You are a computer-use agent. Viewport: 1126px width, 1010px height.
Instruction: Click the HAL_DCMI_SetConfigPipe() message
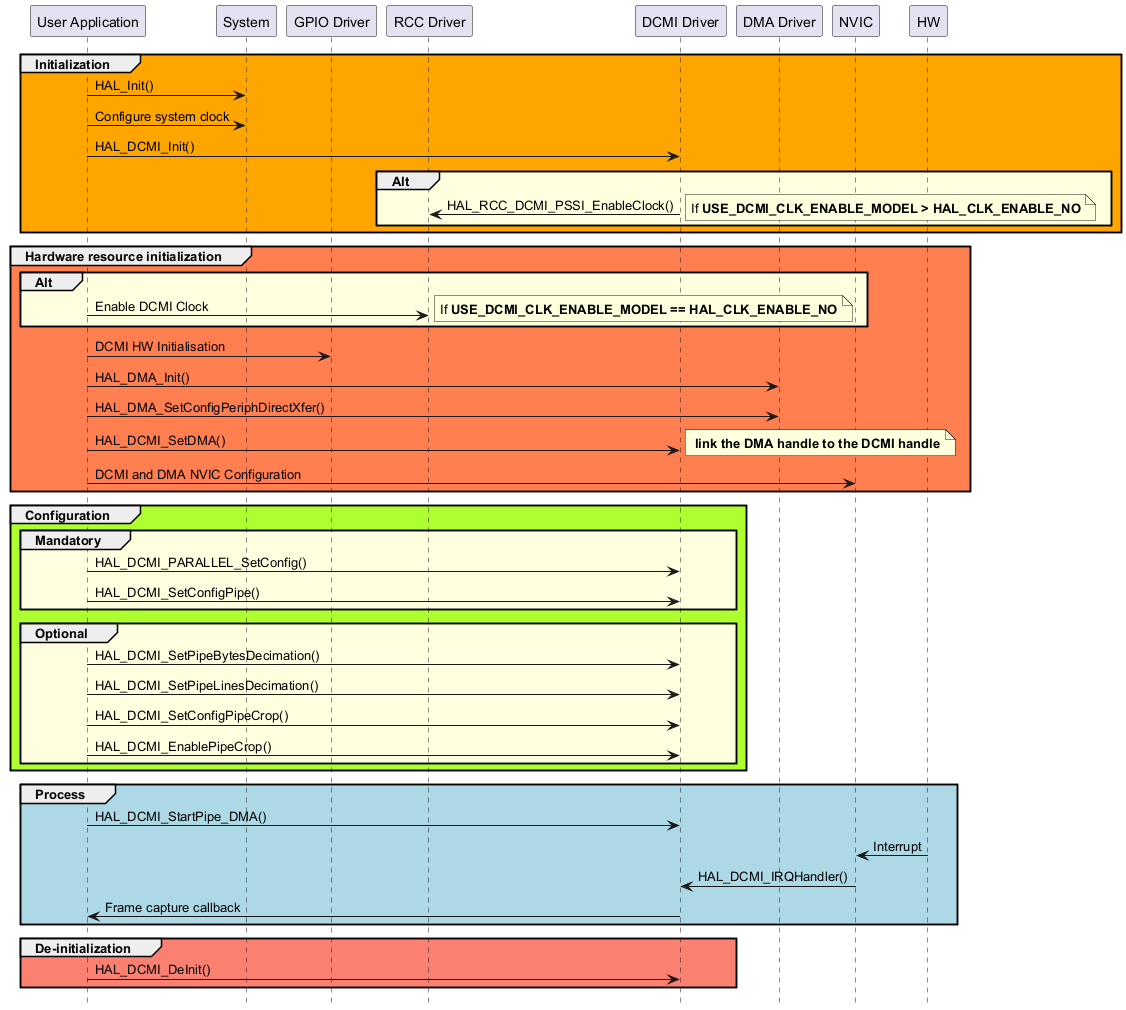(177, 593)
